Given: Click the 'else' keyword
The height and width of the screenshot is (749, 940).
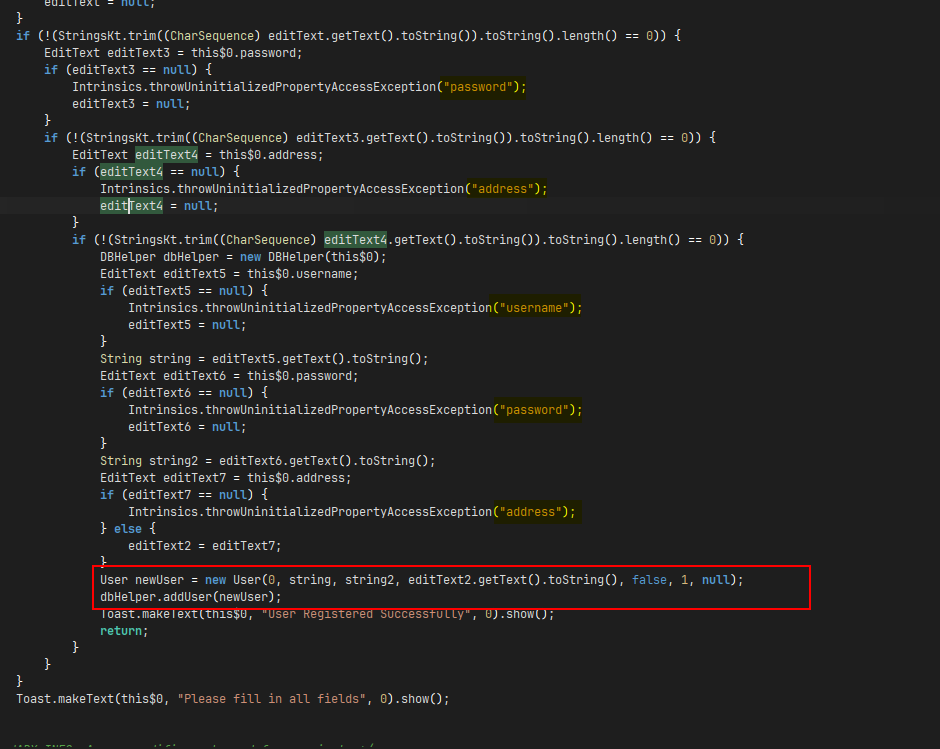Looking at the screenshot, I should (x=128, y=529).
